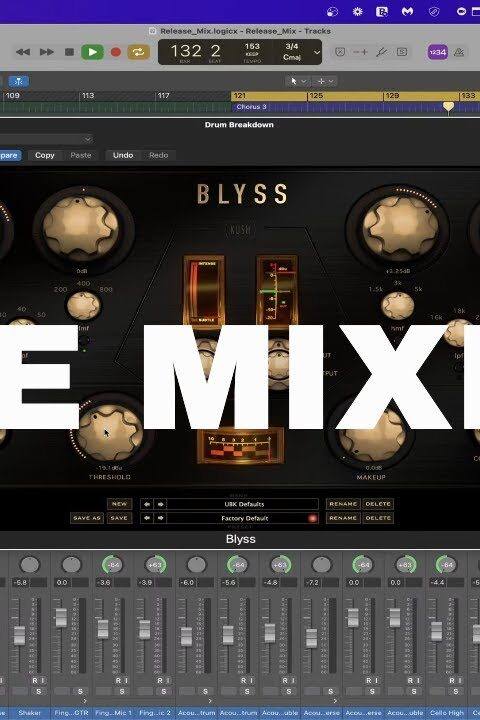
Task: Open the plug-in settings dropdown above Copy
Action: pyautogui.click(x=46, y=139)
